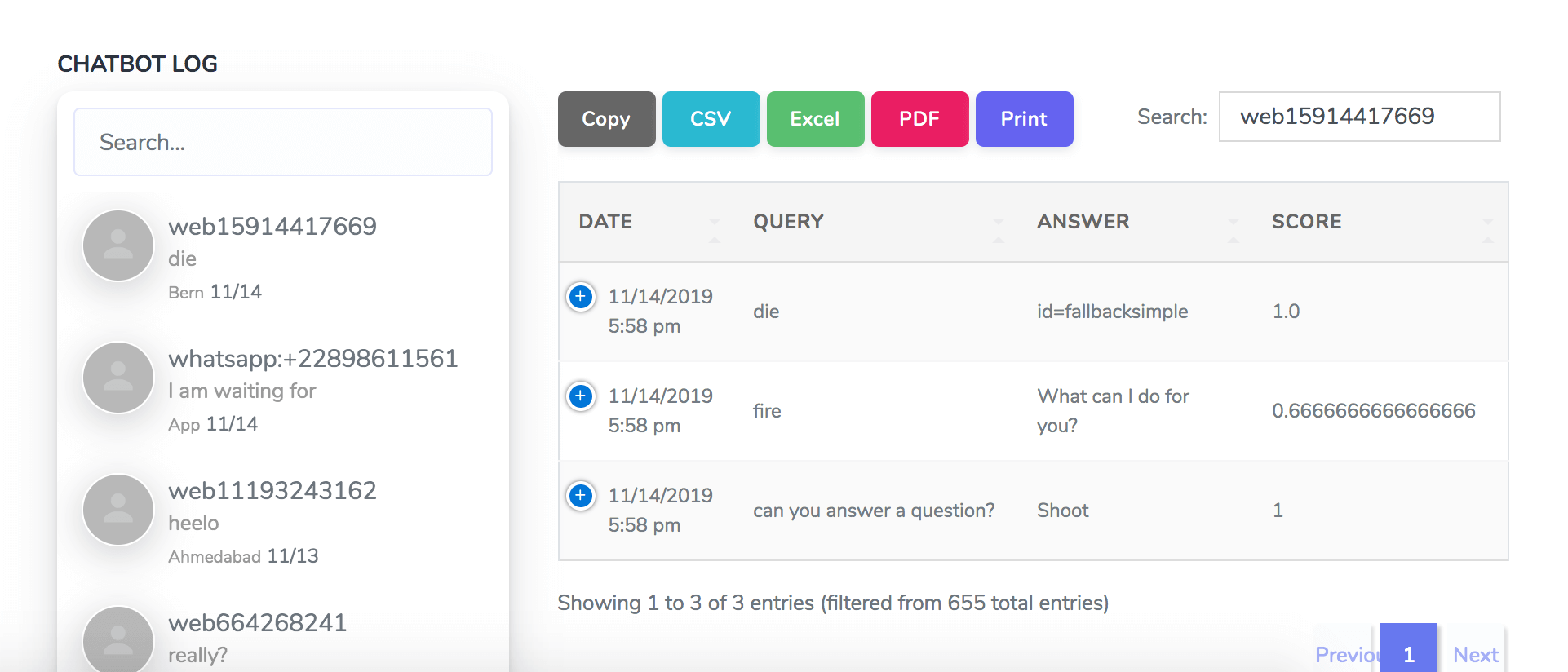Focus the chat list Search... field
1568x672 pixels.
coord(283,142)
